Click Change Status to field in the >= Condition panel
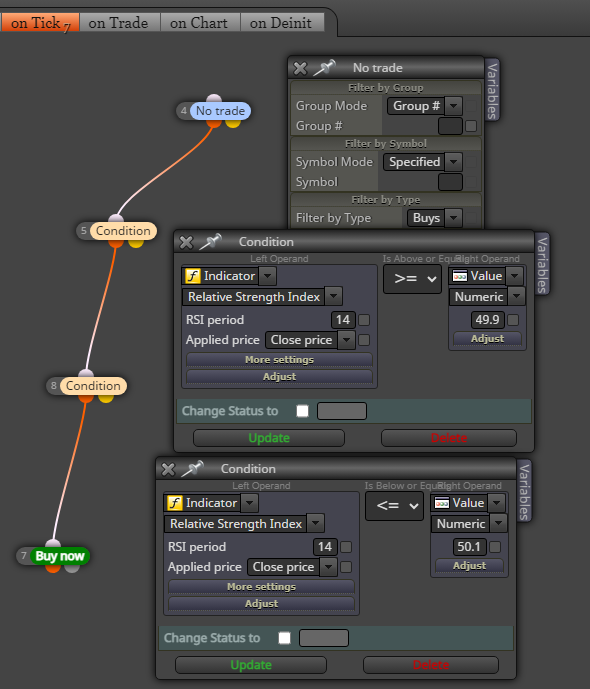 [342, 411]
